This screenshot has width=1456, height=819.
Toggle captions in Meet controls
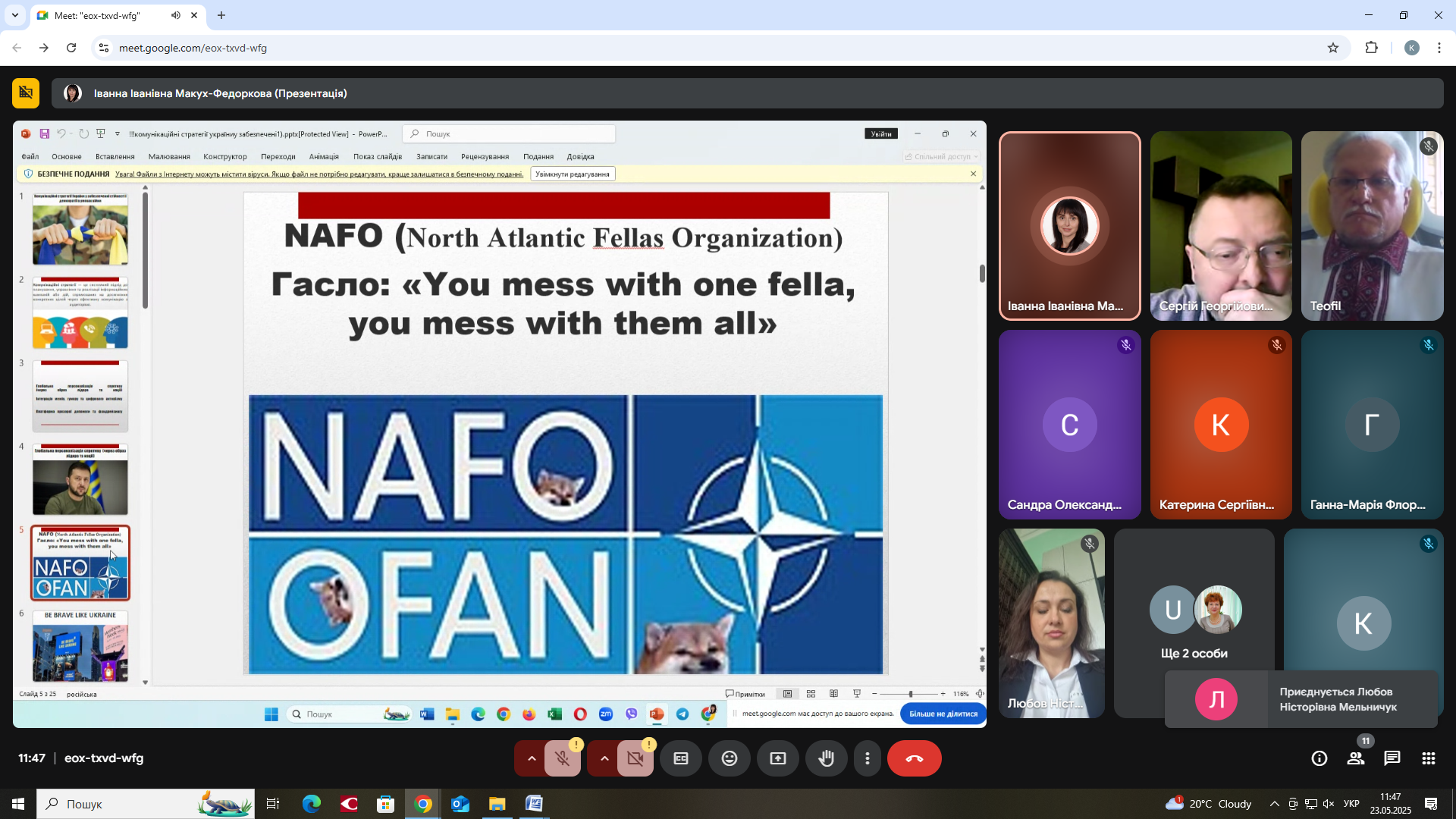[681, 758]
